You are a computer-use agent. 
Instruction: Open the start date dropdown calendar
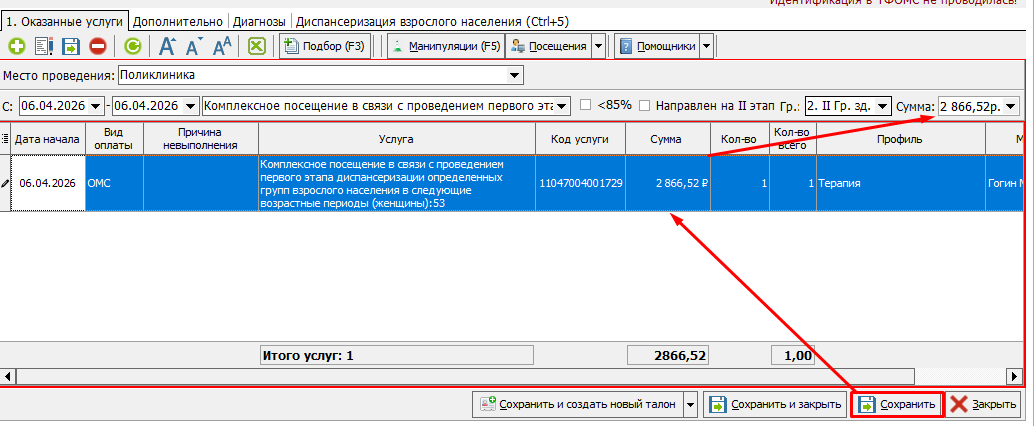click(x=96, y=106)
